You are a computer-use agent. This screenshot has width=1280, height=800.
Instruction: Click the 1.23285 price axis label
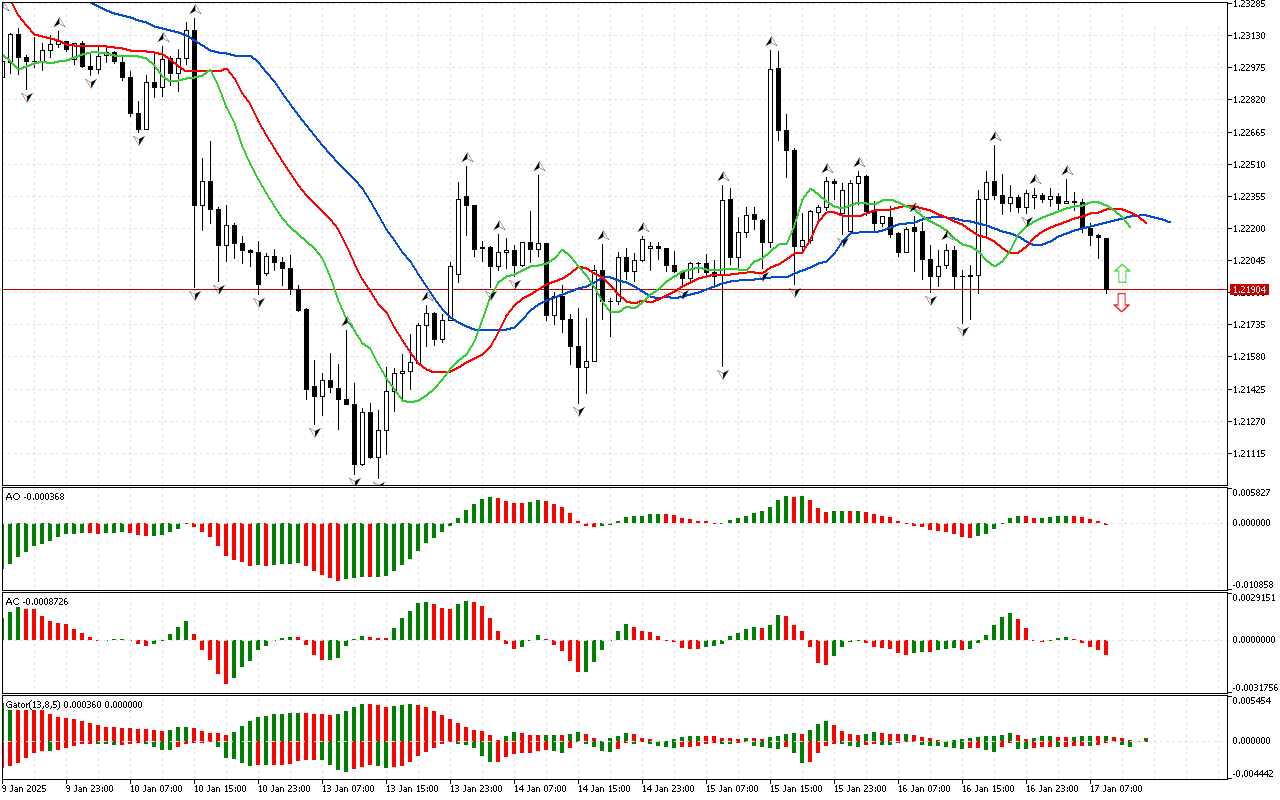[x=1248, y=4]
